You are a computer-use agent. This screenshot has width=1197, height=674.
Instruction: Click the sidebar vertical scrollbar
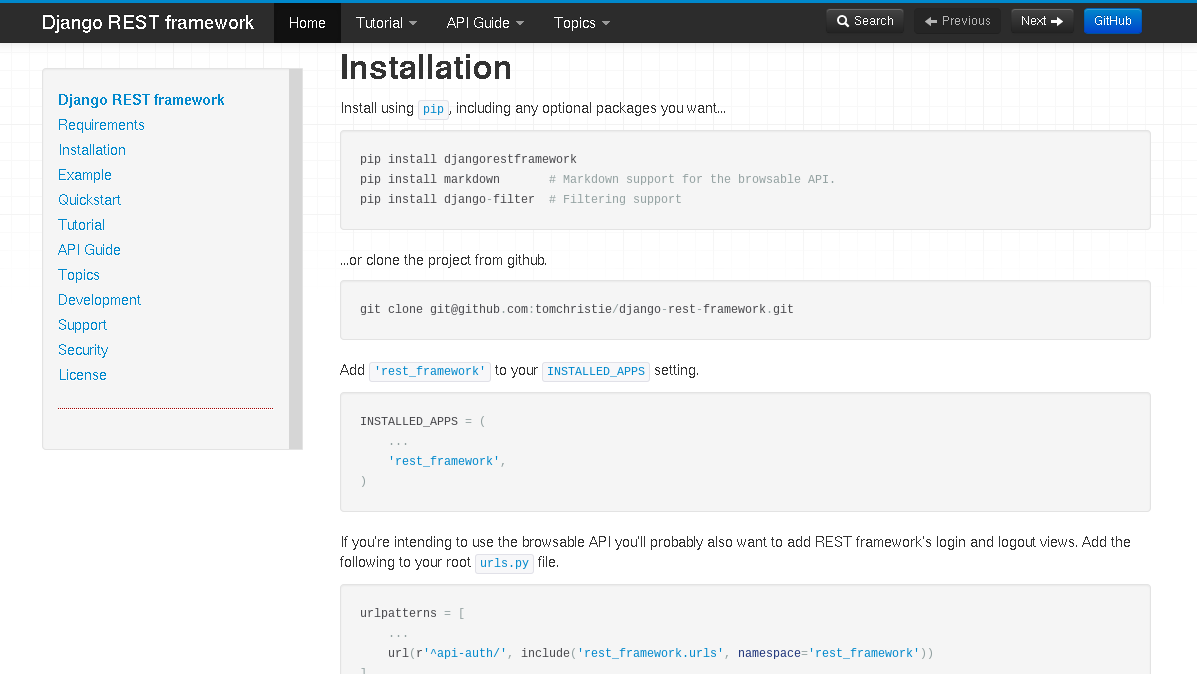(295, 259)
